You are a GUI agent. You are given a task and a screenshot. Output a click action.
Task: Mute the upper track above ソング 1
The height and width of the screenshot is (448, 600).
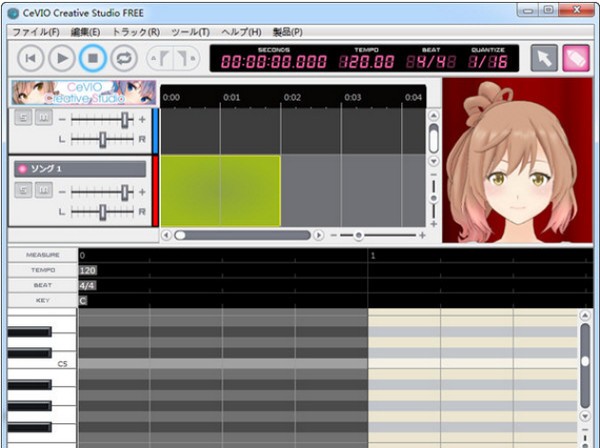click(44, 117)
